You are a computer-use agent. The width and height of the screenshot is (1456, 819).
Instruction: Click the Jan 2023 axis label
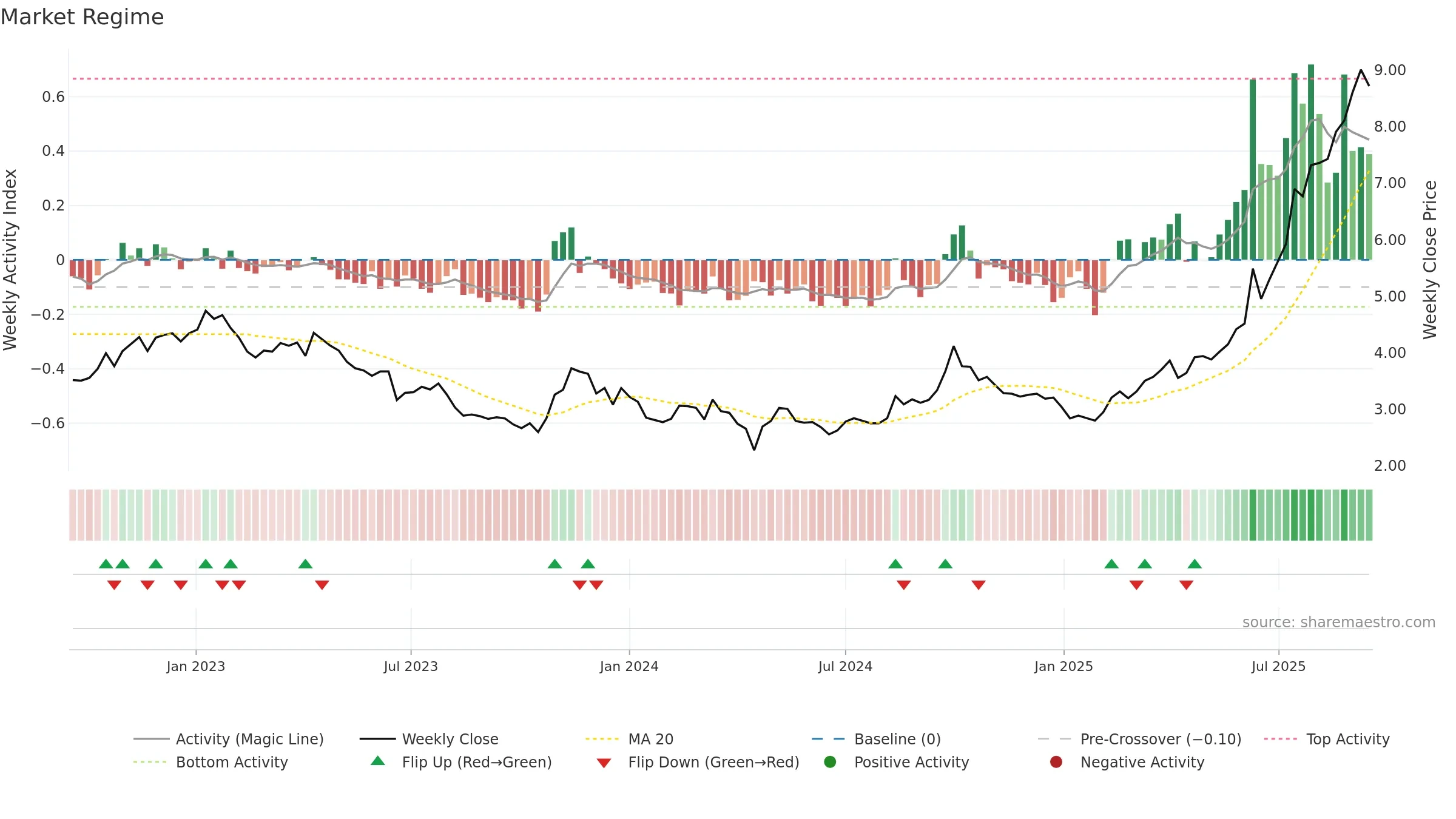click(196, 666)
